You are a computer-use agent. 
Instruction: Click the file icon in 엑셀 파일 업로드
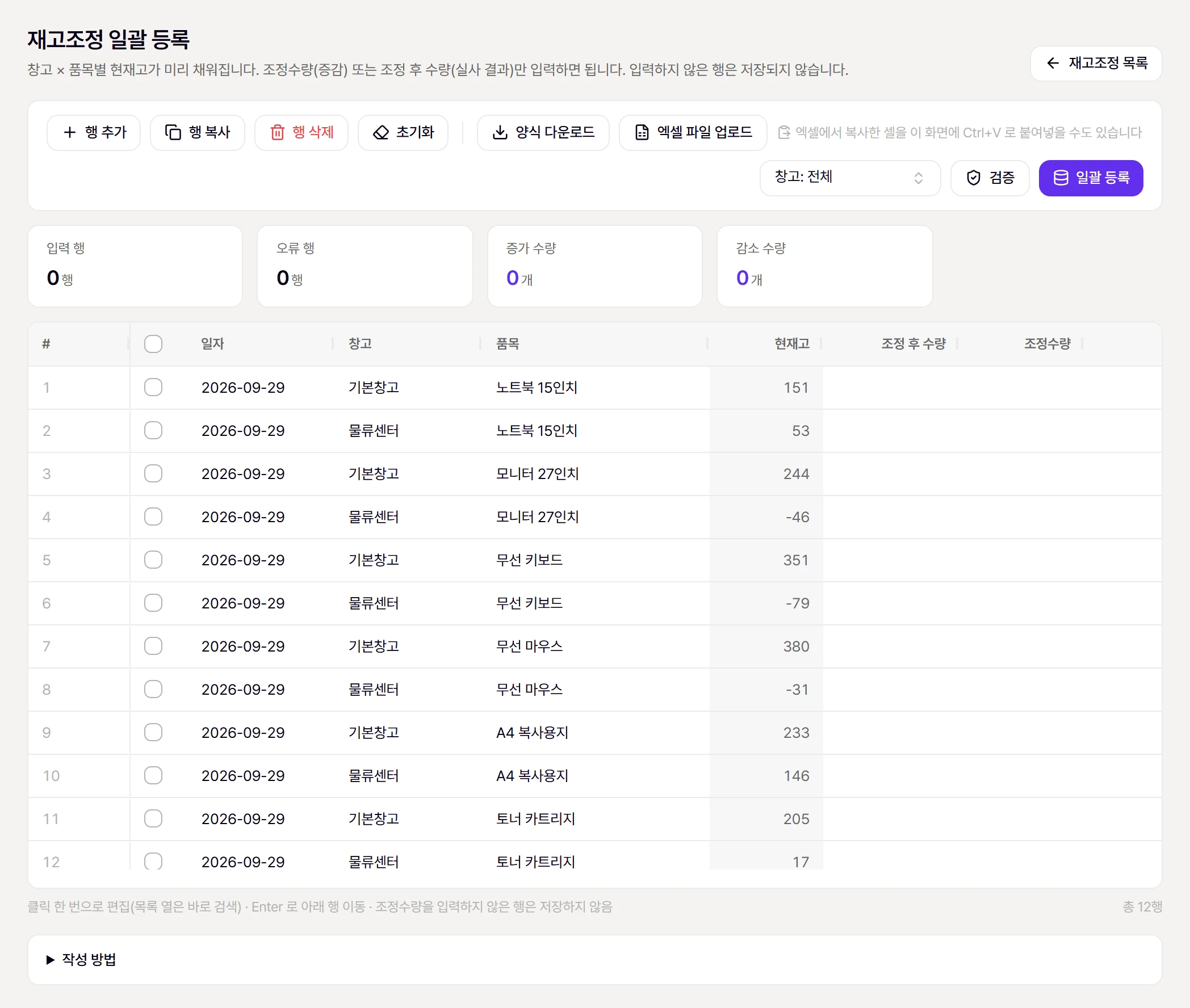click(x=643, y=133)
